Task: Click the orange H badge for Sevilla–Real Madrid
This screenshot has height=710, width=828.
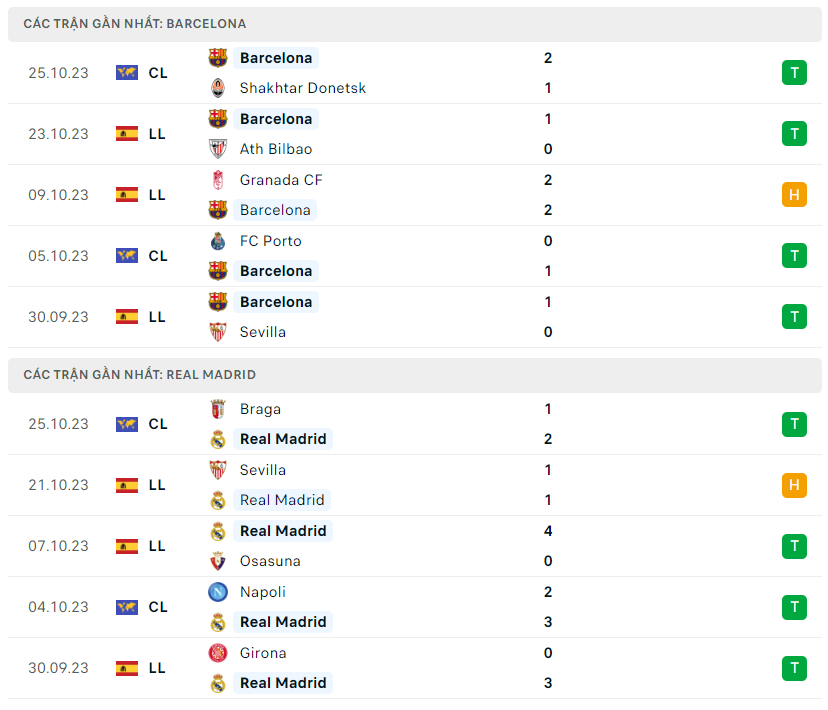Action: tap(794, 485)
